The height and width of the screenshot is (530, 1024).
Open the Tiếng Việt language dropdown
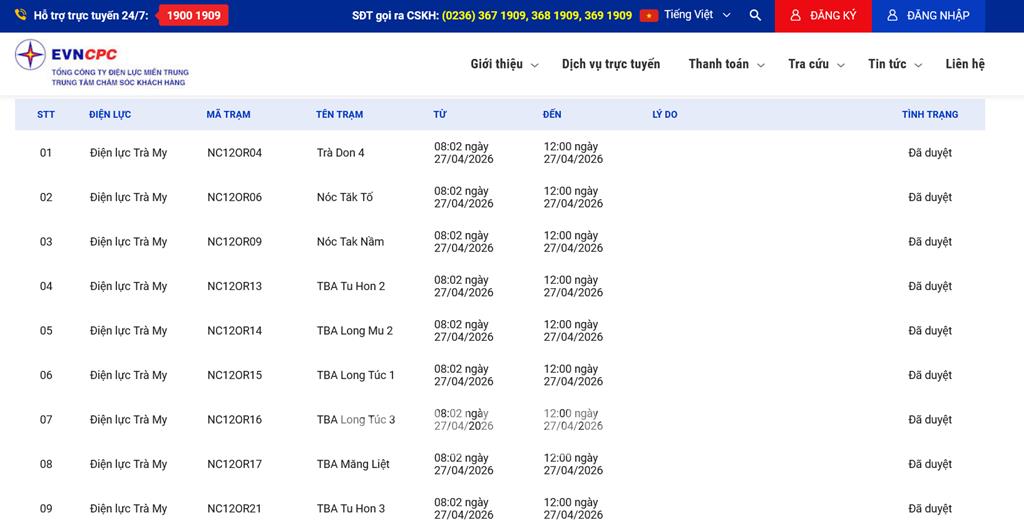[x=697, y=16]
